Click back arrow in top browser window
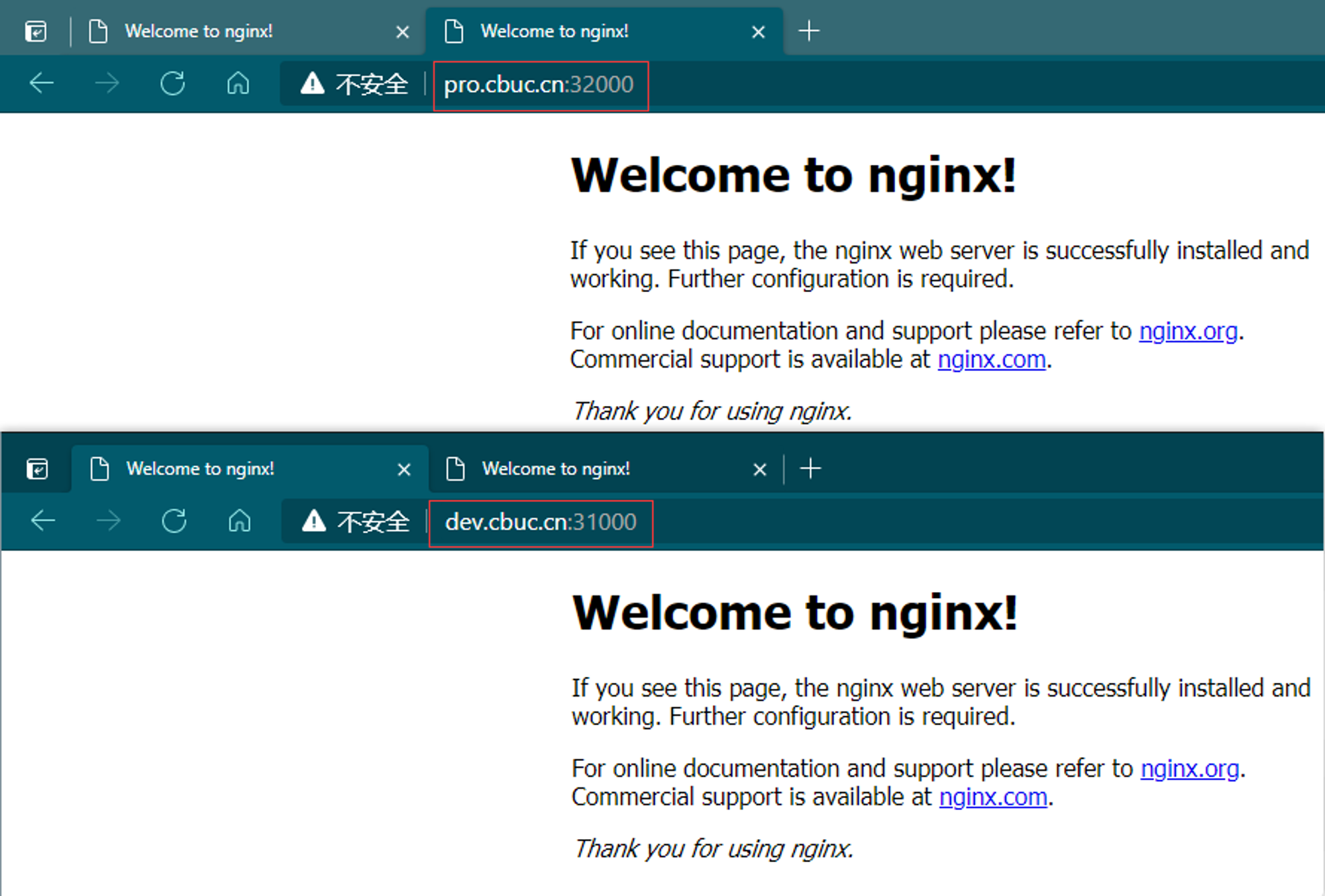 (x=42, y=83)
